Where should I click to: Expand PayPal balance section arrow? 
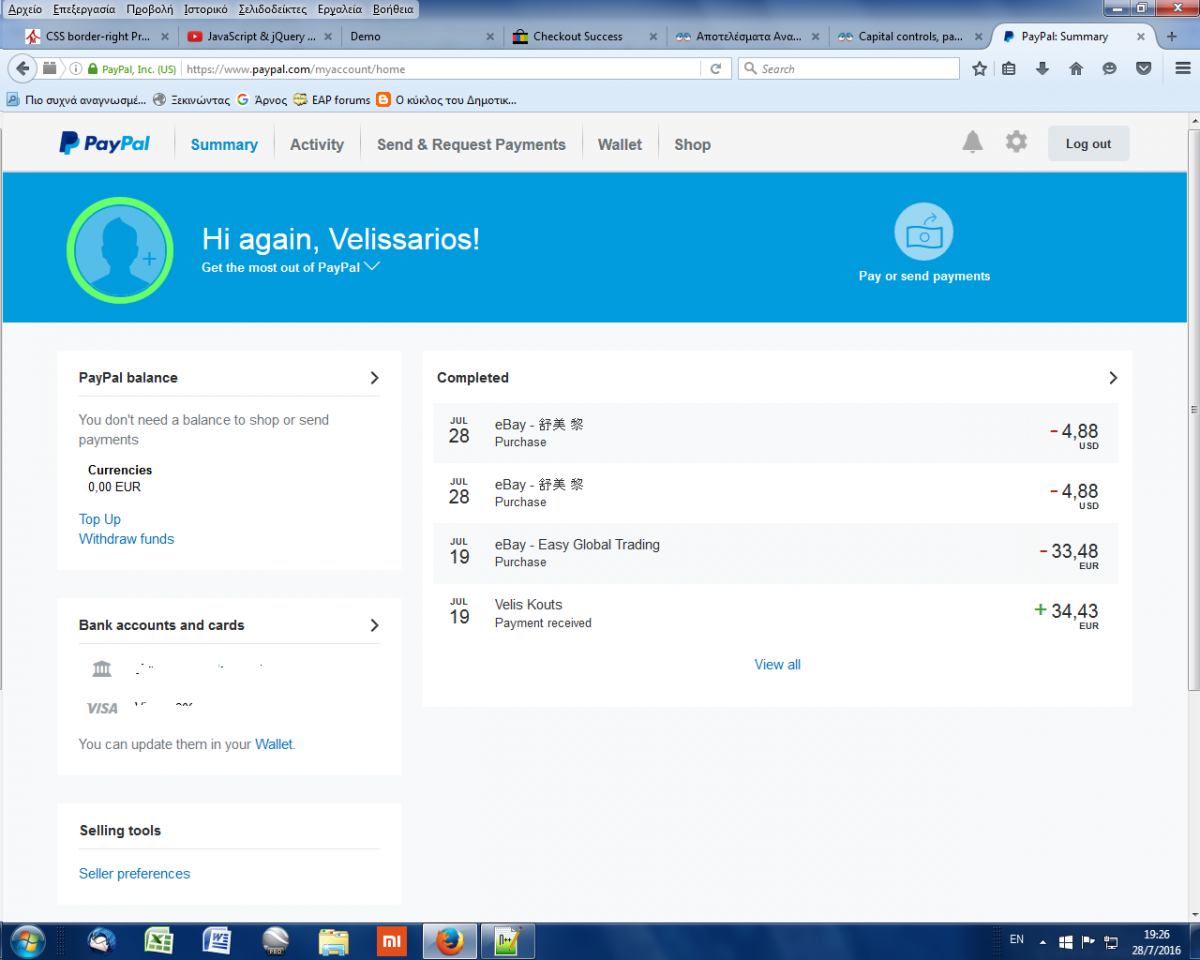coord(374,378)
